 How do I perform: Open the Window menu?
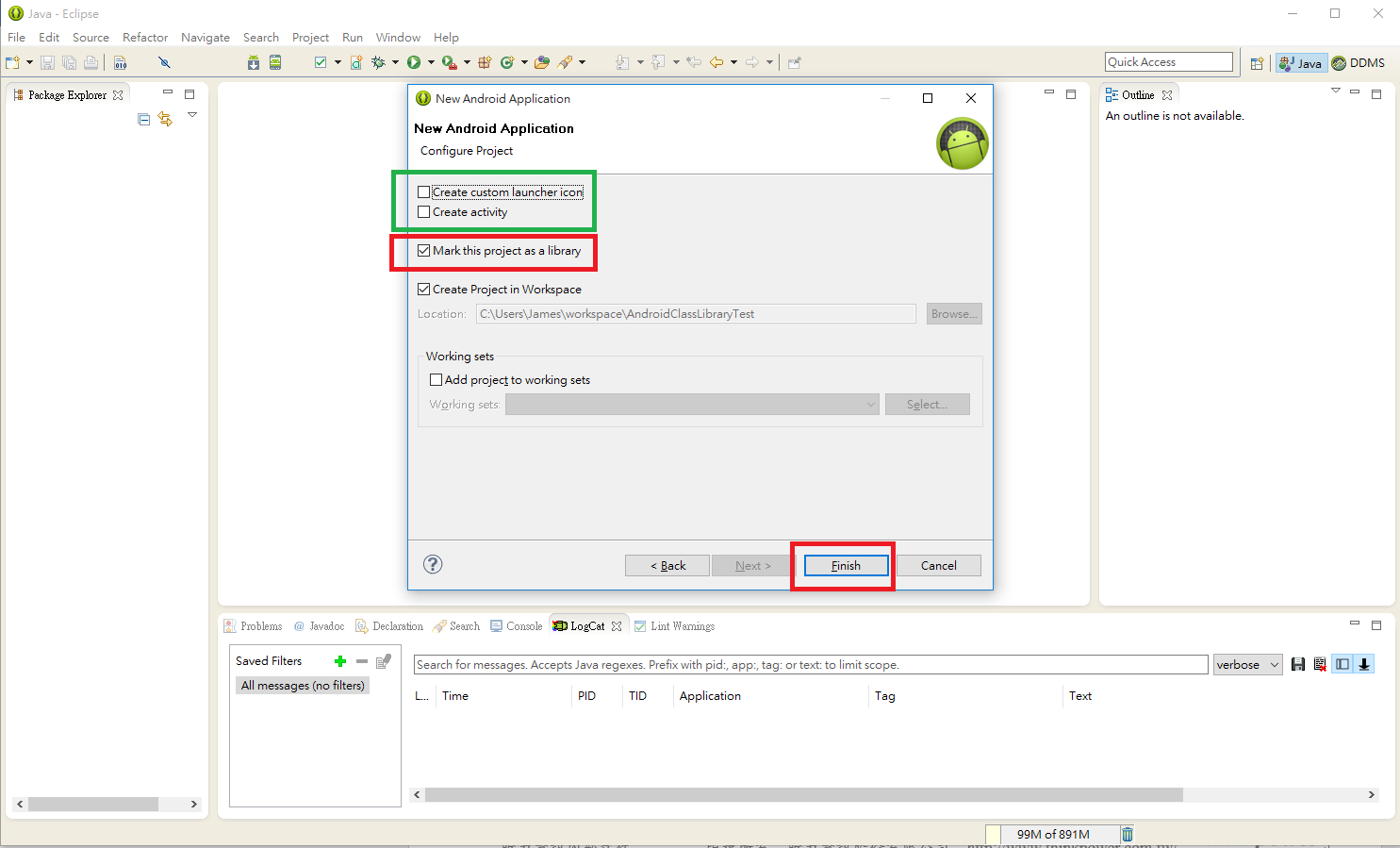tap(398, 38)
